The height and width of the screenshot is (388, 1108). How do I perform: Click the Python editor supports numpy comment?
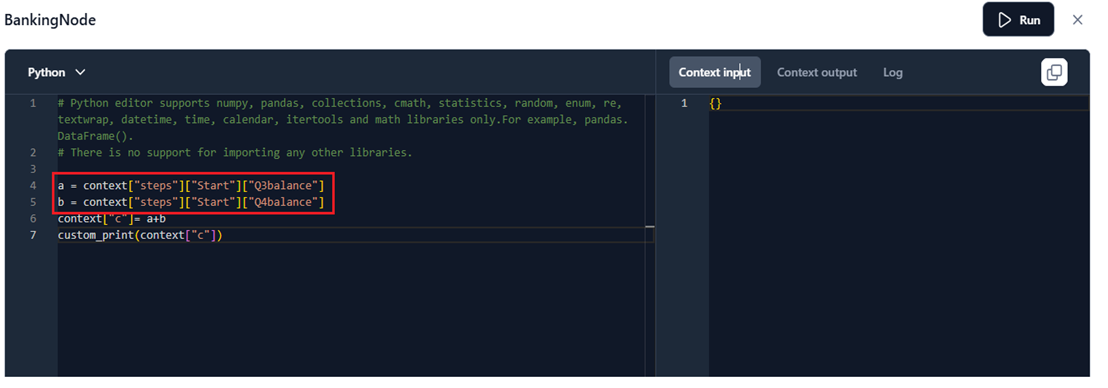coord(343,119)
